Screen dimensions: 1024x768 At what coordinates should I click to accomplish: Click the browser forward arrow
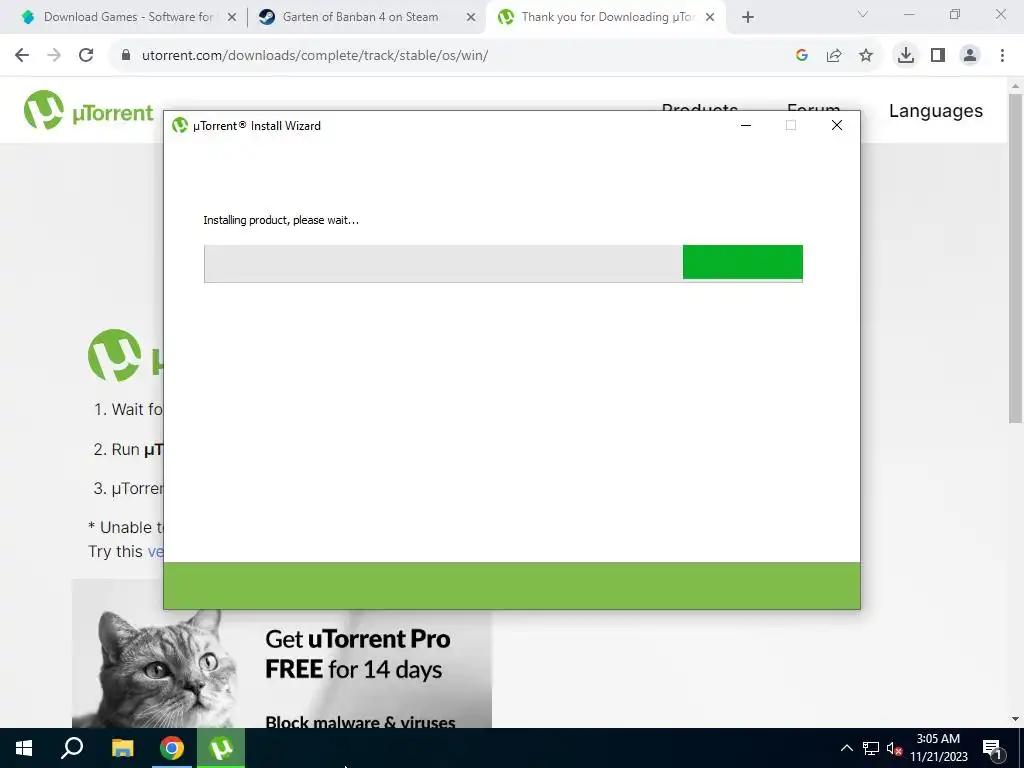coord(54,56)
